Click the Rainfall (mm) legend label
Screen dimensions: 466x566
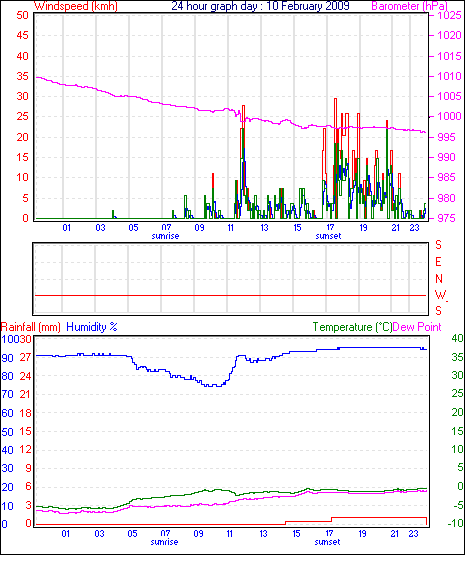pos(31,327)
